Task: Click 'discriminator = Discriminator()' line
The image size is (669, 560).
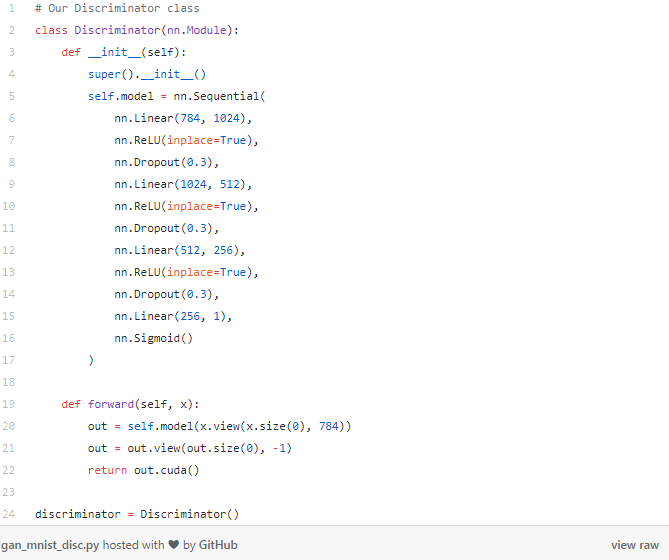Action: (137, 514)
